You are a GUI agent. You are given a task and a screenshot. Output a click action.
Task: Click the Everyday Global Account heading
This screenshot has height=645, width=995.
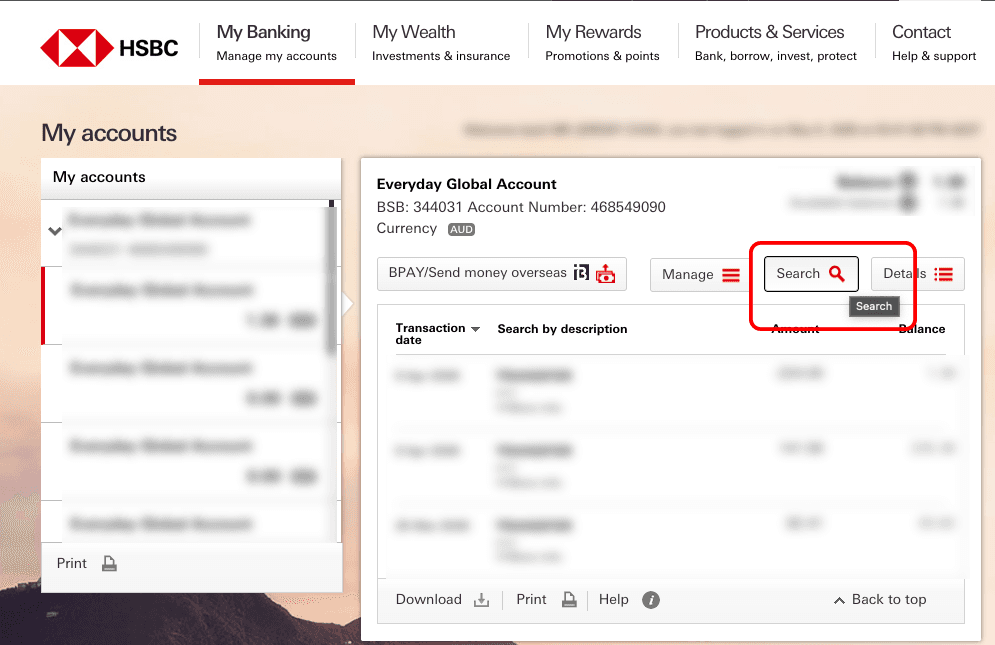click(466, 184)
